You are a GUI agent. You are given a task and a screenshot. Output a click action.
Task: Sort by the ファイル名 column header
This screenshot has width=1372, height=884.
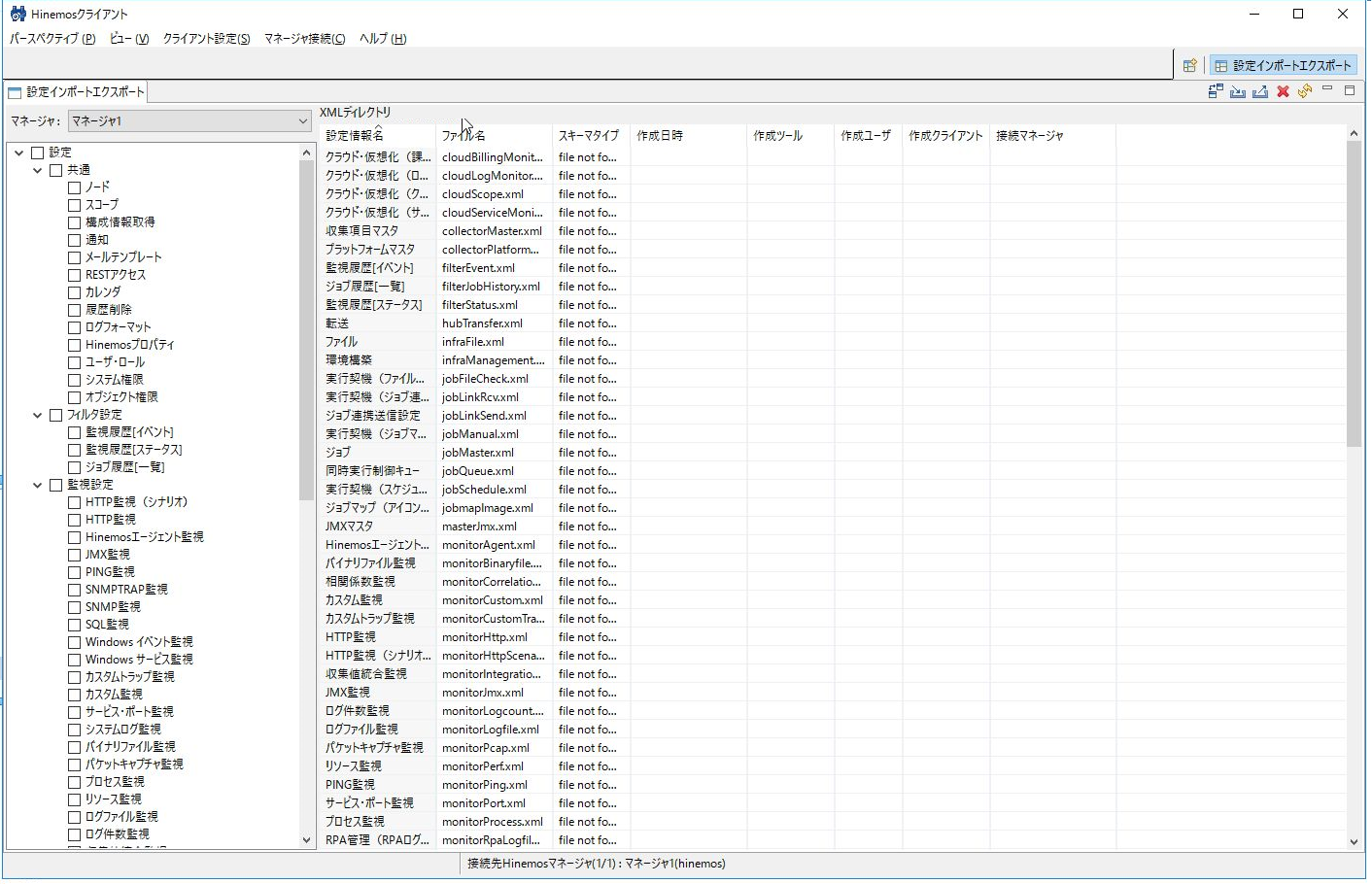[x=494, y=136]
